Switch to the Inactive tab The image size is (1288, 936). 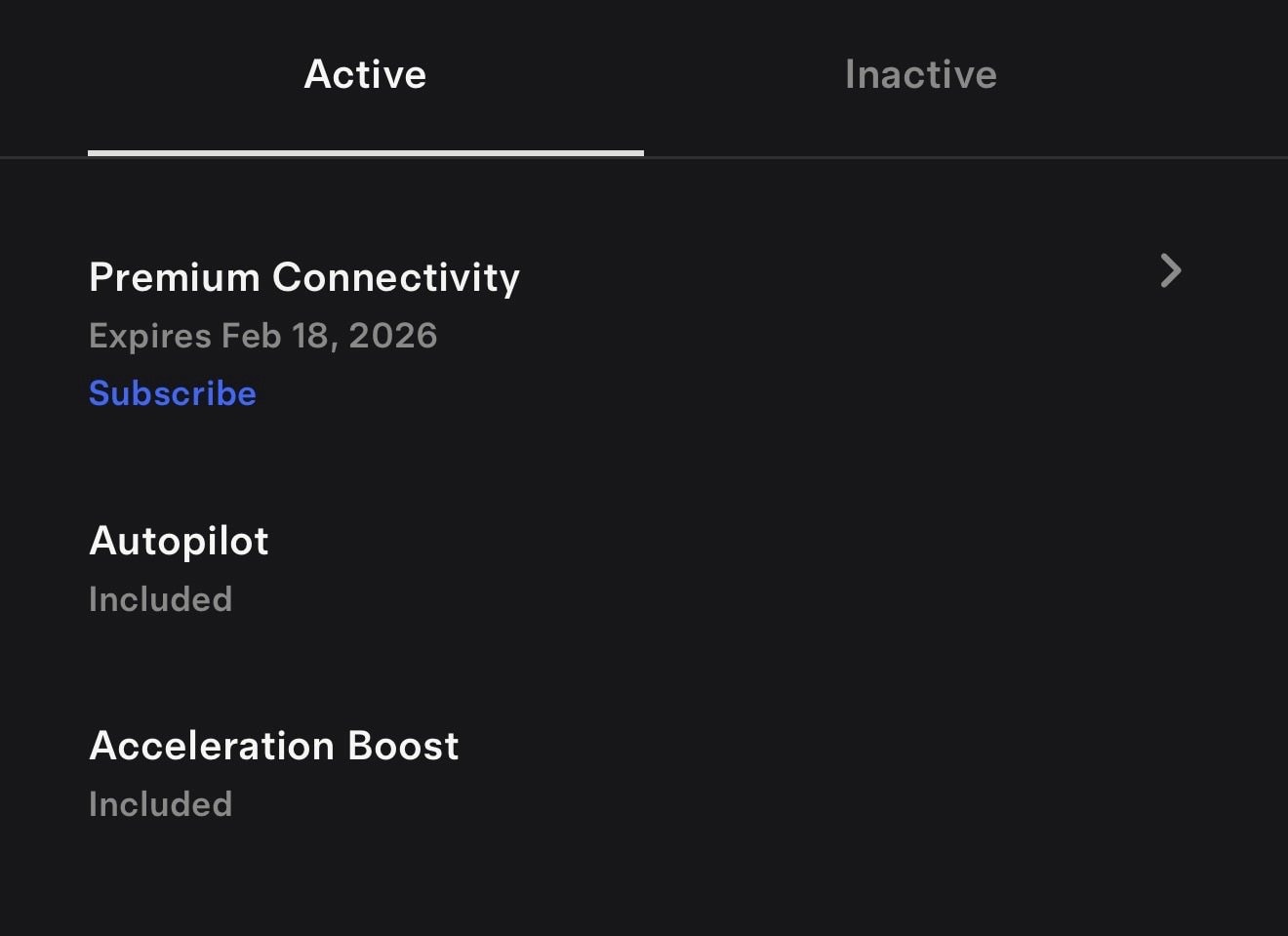coord(920,74)
